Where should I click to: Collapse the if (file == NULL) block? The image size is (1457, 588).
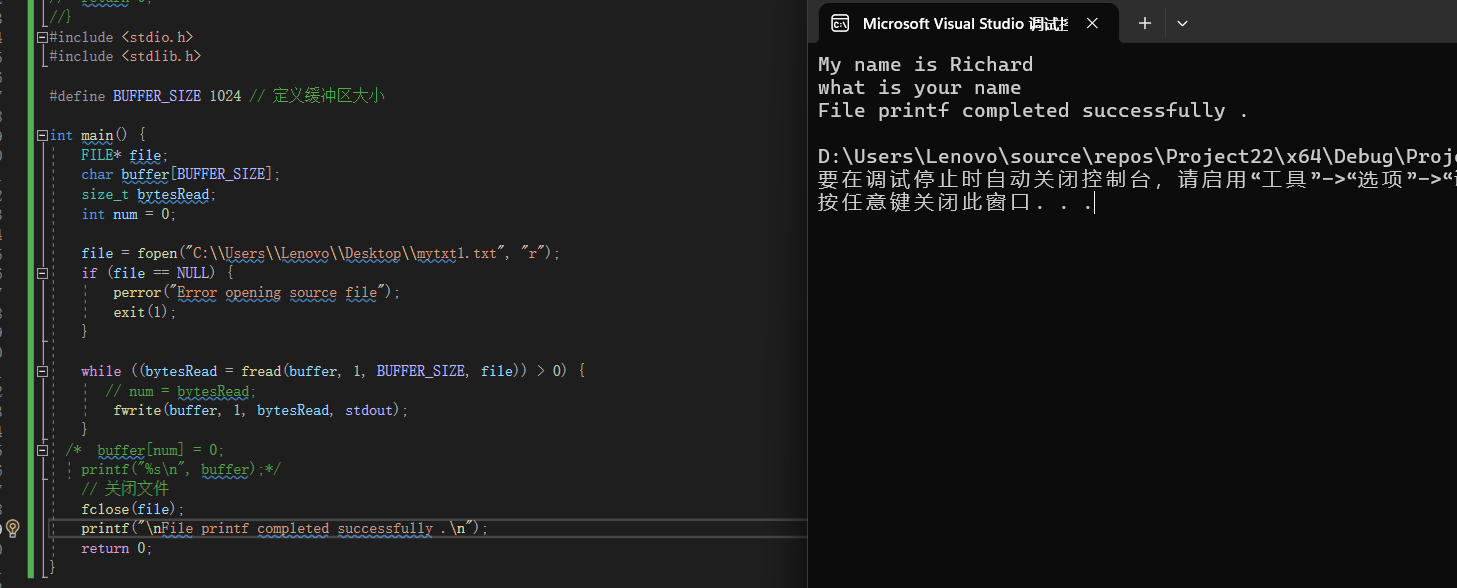click(x=42, y=273)
